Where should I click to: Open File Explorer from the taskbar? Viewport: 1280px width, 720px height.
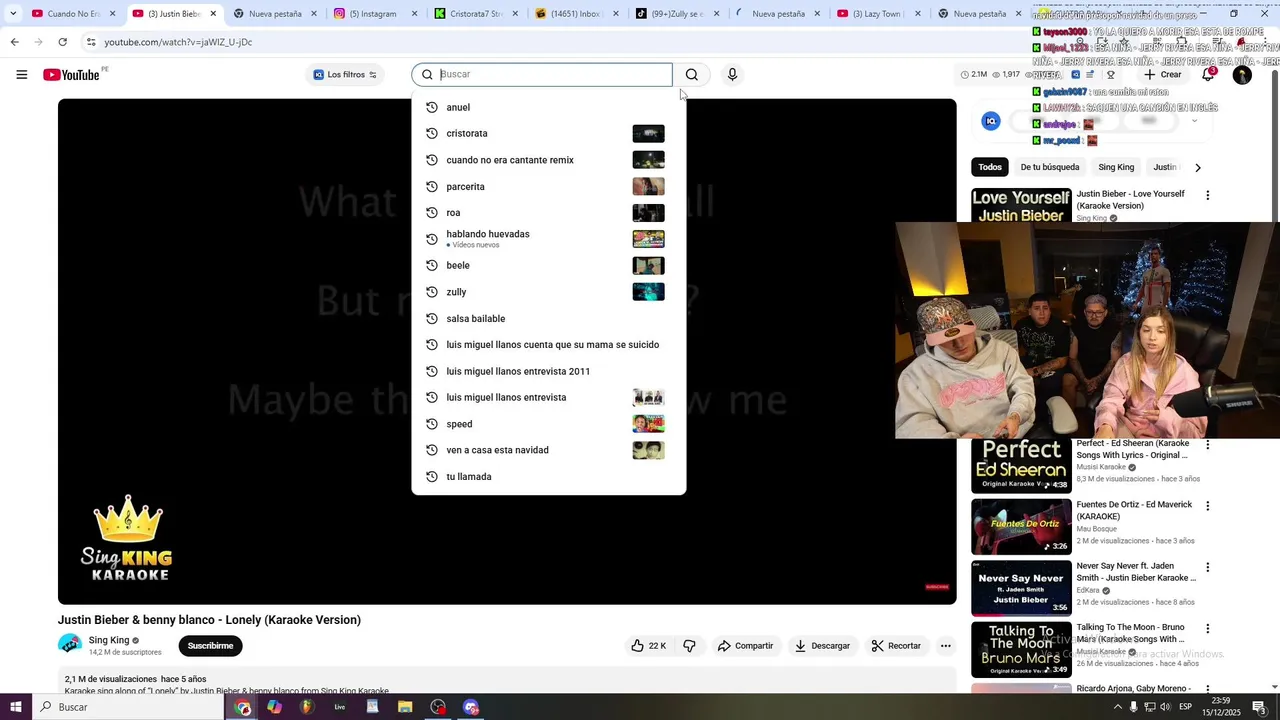(405, 707)
